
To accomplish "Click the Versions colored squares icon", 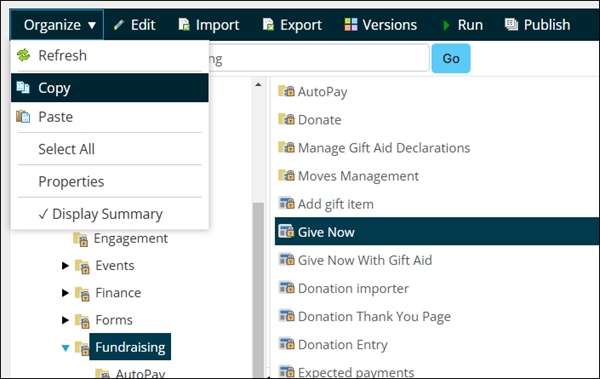I will pyautogui.click(x=351, y=25).
